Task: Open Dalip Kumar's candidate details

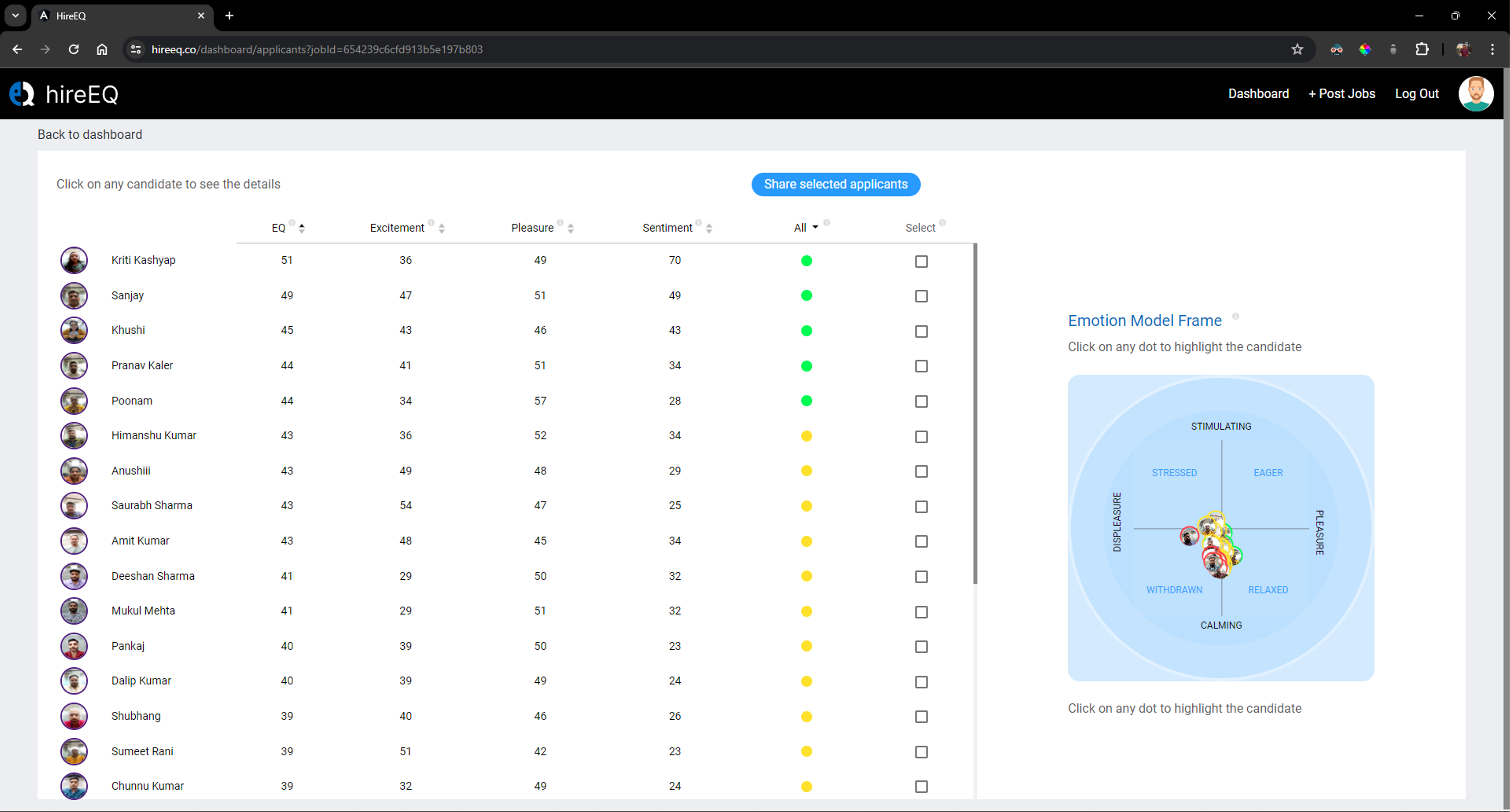Action: 141,681
